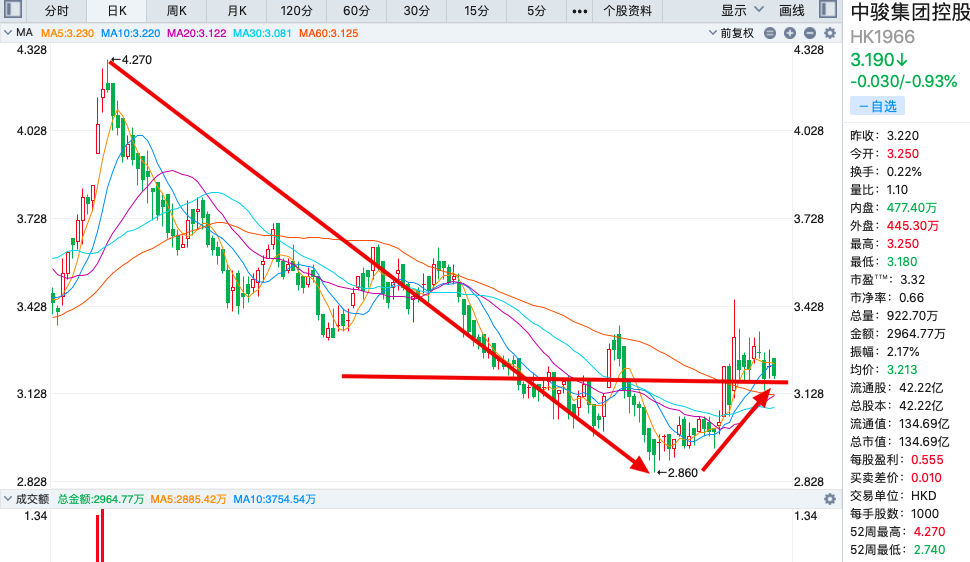Click the 总股本 42.22亿 row
The width and height of the screenshot is (970, 562).
897,405
